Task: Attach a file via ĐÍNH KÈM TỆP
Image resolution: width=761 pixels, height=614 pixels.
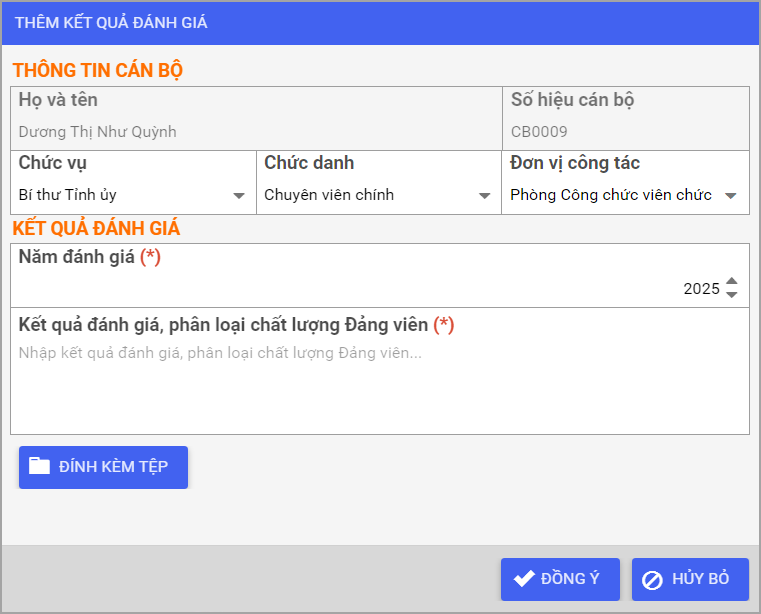Action: pos(103,467)
